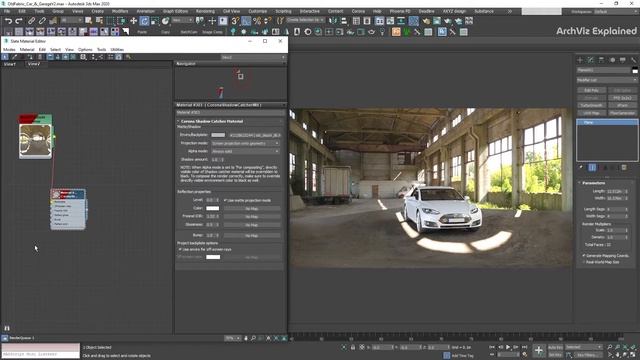Open the Workspaces Default dropdown

[616, 11]
